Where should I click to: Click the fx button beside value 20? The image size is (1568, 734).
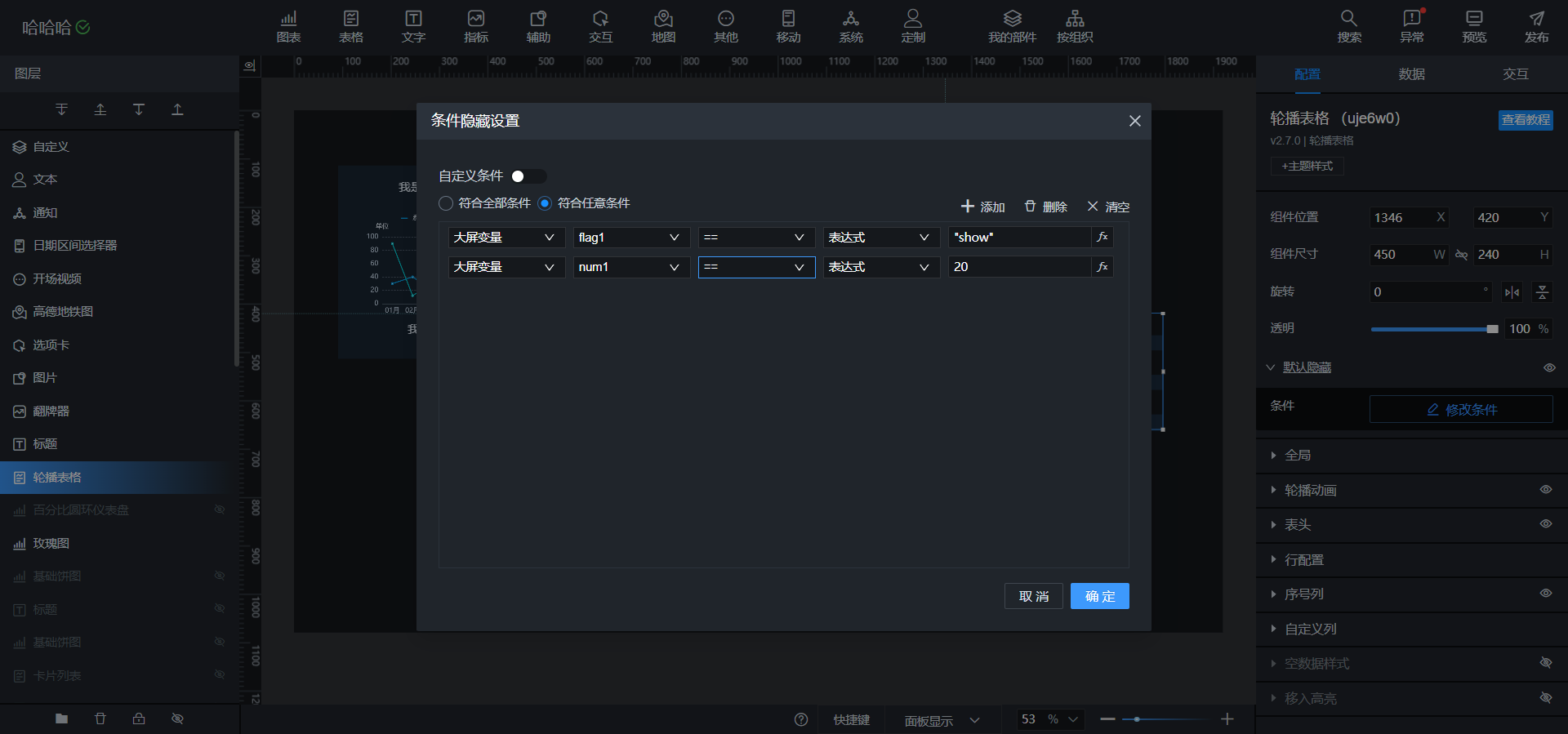coord(1102,267)
